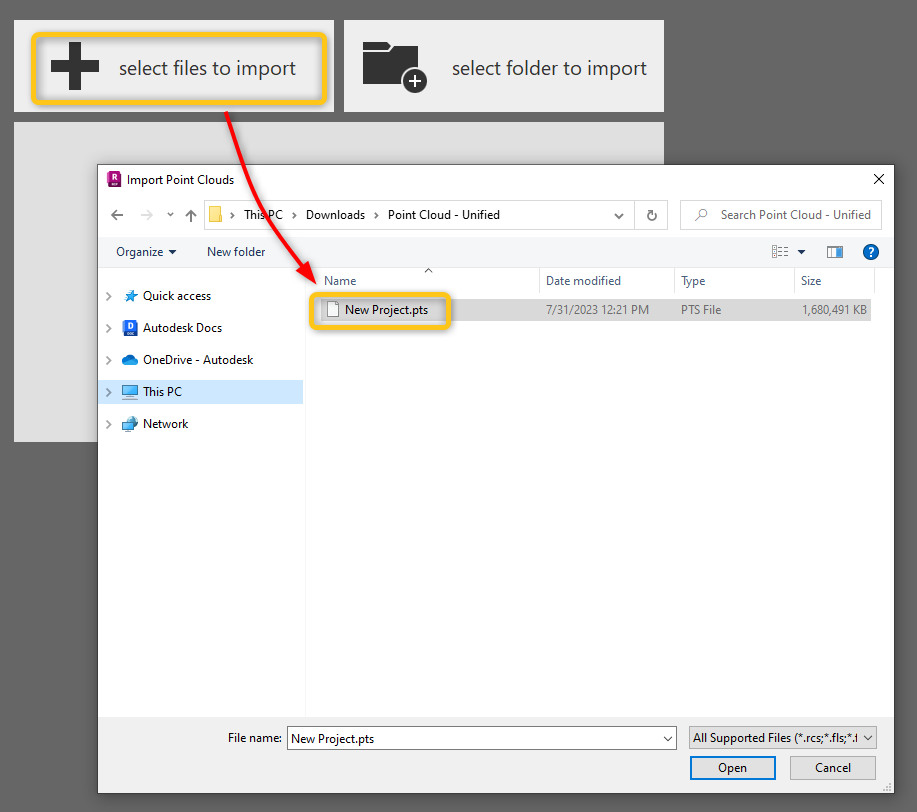Expand the Quick access tree item
Screen dimensions: 917x812
[109, 295]
